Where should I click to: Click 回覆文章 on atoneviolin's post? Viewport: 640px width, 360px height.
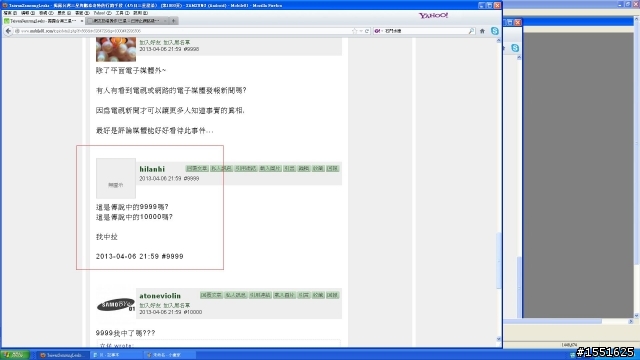[211, 295]
